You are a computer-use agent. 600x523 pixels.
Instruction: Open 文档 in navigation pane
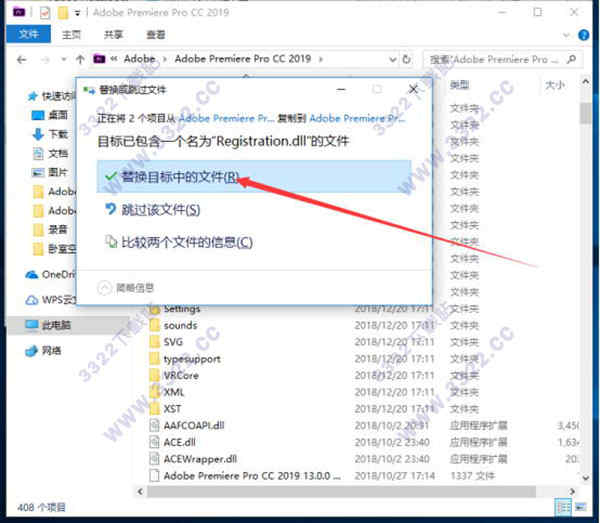coord(50,153)
